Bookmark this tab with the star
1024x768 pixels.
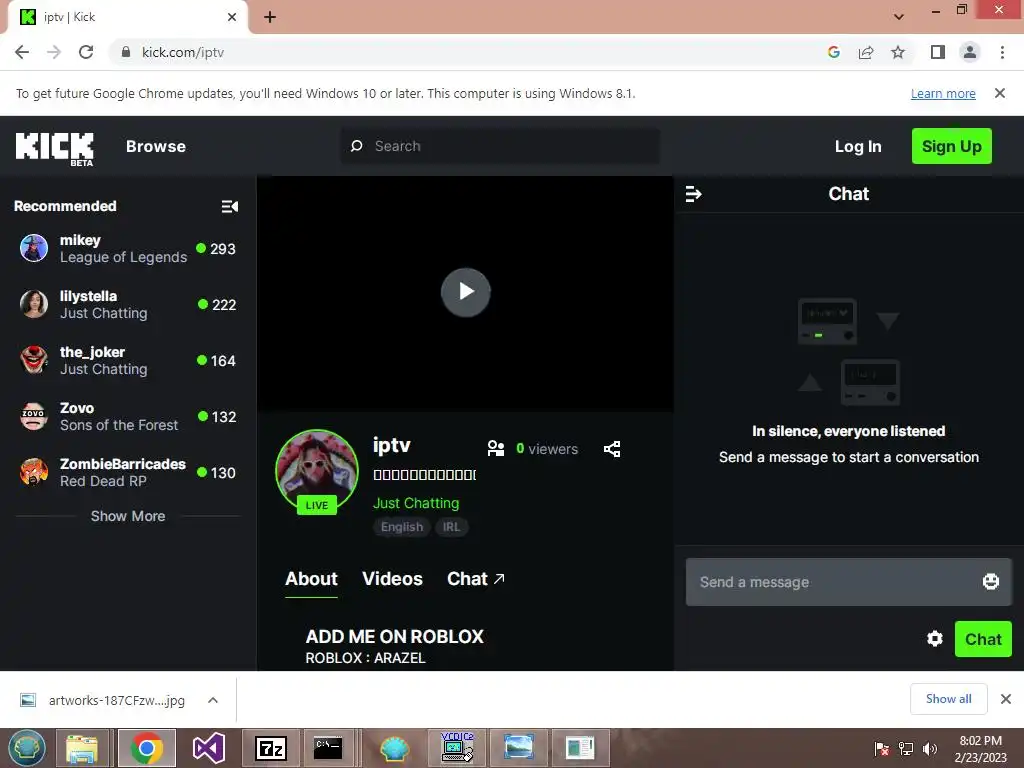pos(898,52)
